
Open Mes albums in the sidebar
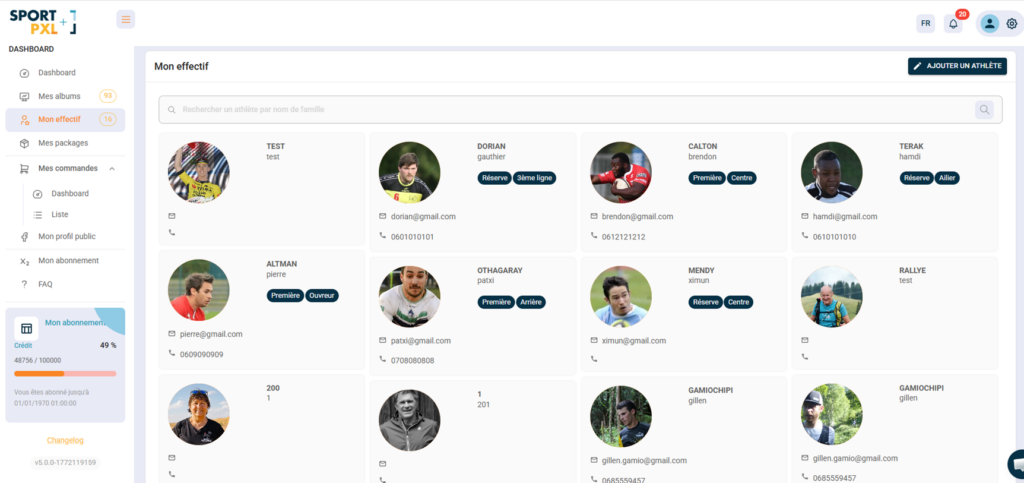pyautogui.click(x=59, y=96)
